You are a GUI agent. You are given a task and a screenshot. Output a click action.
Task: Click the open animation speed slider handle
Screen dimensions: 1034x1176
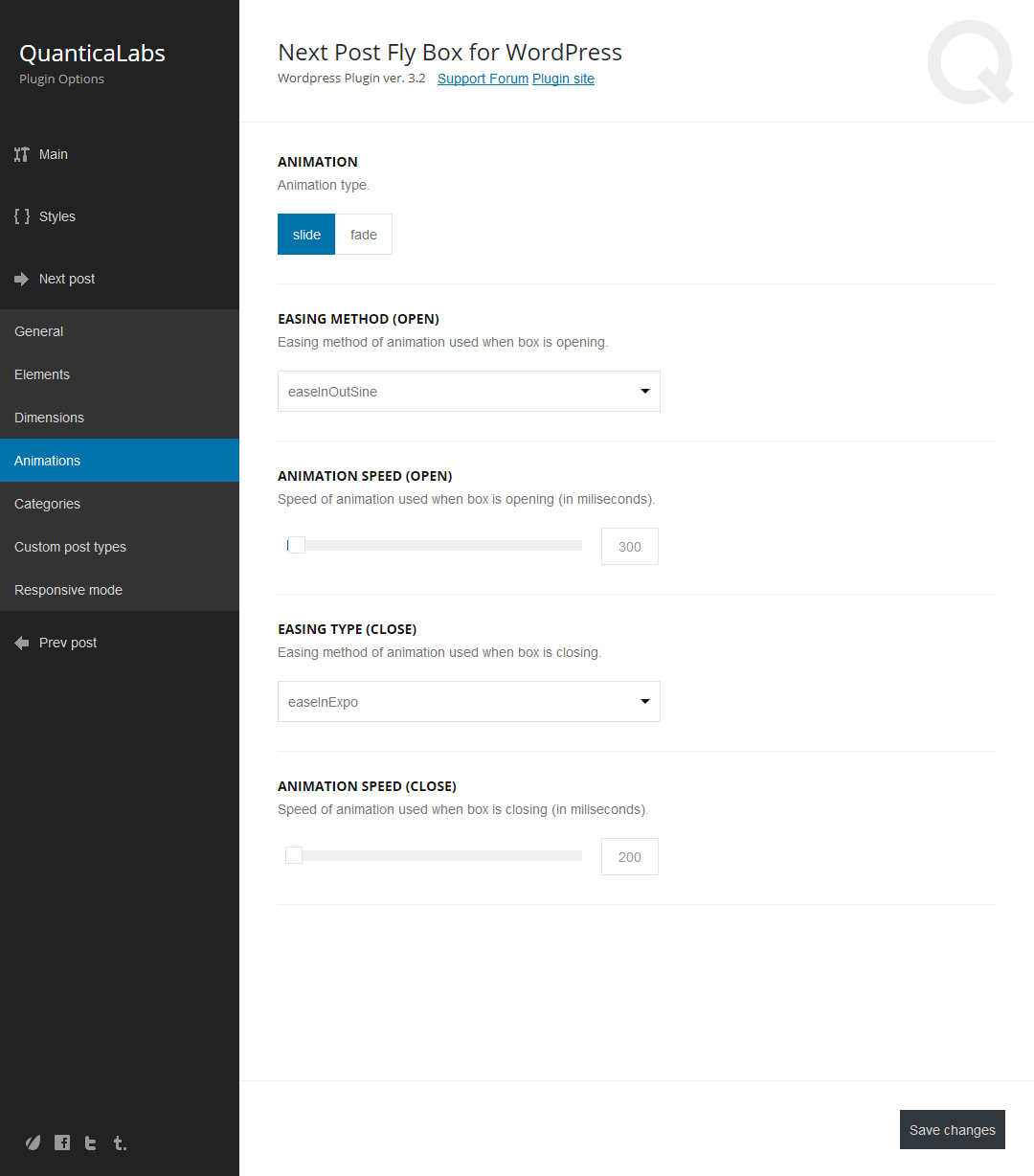tap(296, 545)
